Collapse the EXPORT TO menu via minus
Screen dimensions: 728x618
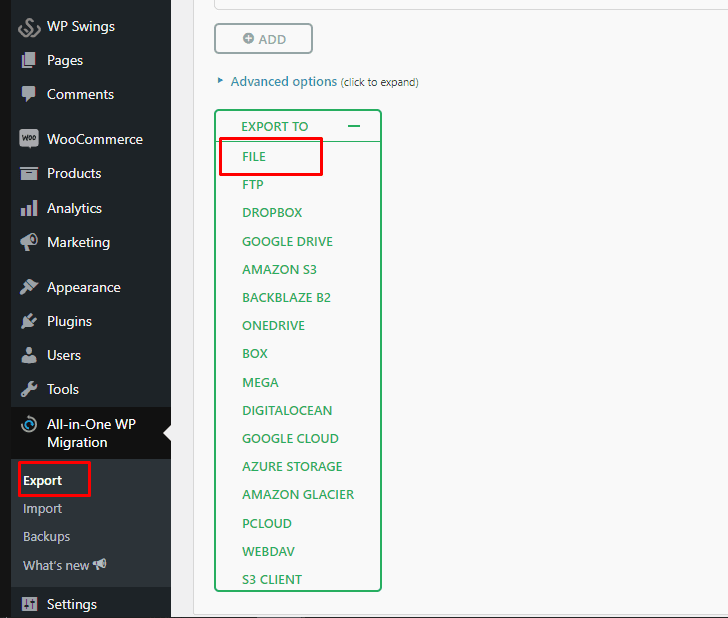click(354, 126)
